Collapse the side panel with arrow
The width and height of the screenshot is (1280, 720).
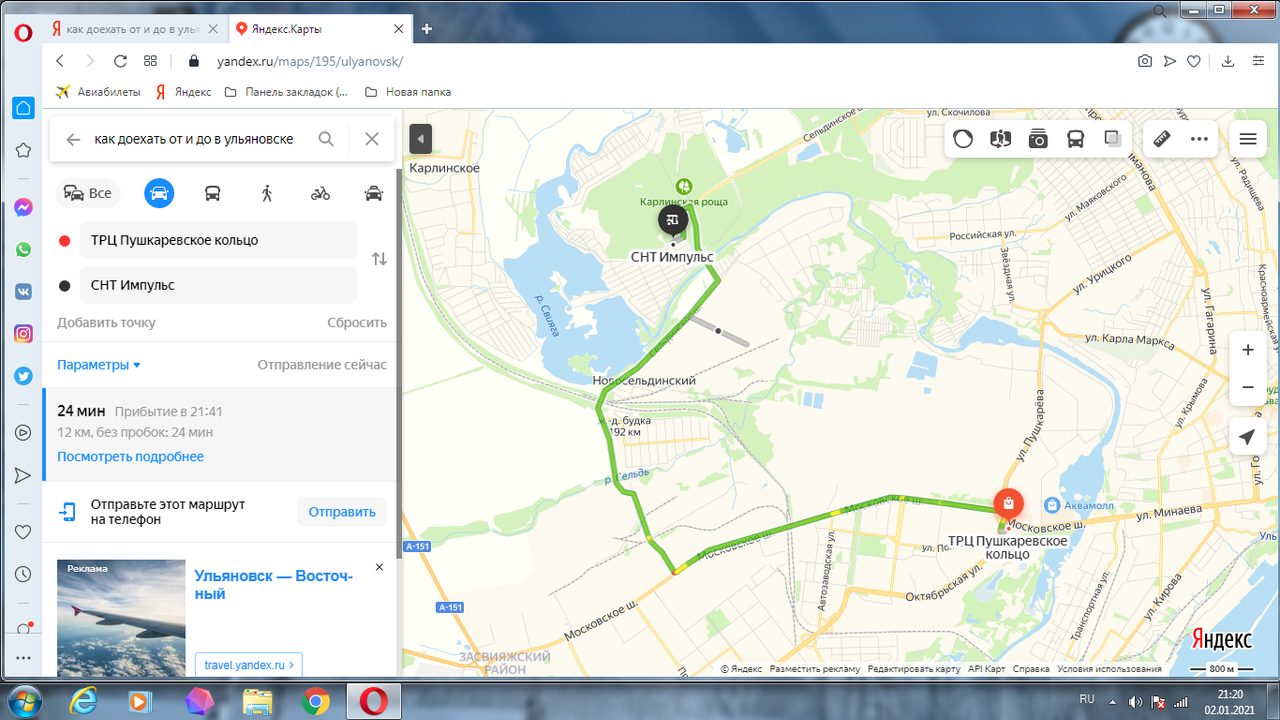pyautogui.click(x=421, y=139)
